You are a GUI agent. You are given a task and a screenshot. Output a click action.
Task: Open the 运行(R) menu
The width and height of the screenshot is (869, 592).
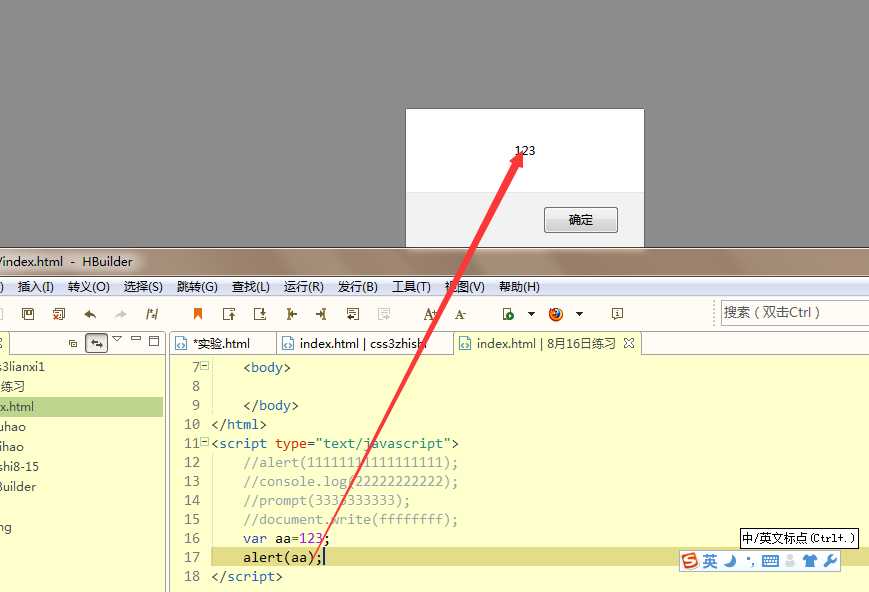(x=304, y=287)
